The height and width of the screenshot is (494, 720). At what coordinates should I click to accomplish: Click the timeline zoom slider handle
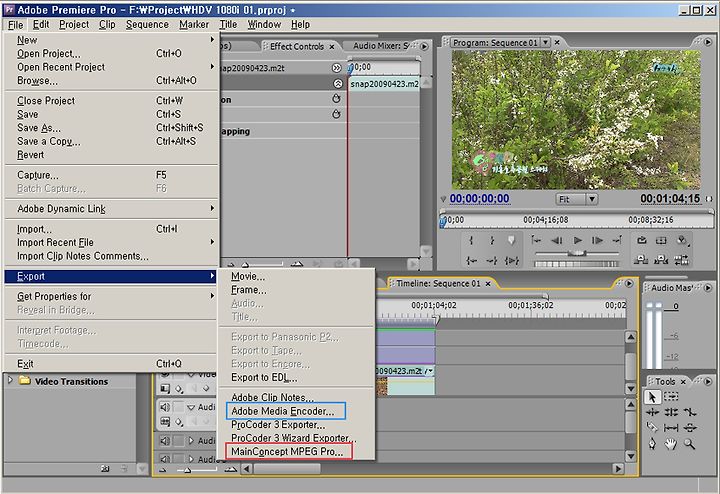(x=187, y=470)
